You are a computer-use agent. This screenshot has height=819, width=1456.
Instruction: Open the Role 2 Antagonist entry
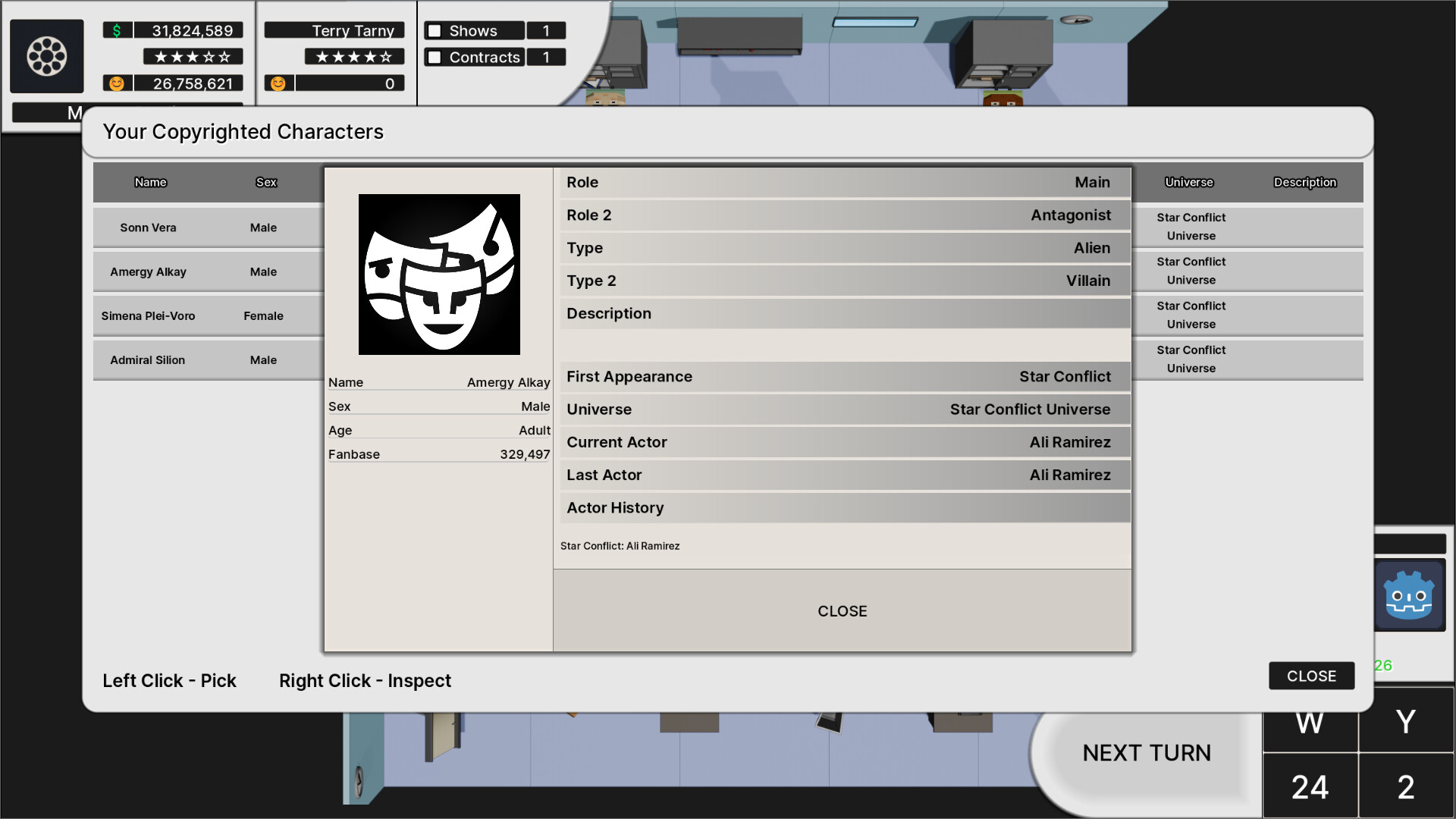coord(842,215)
